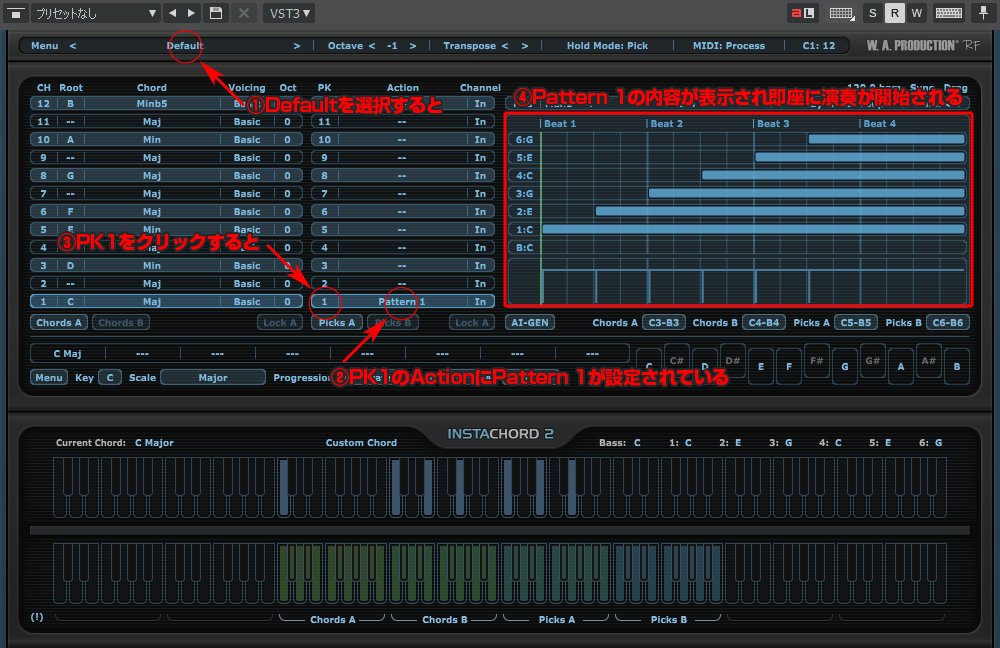The image size is (1000, 648).
Task: Click PK 1 pick button
Action: tap(325, 302)
